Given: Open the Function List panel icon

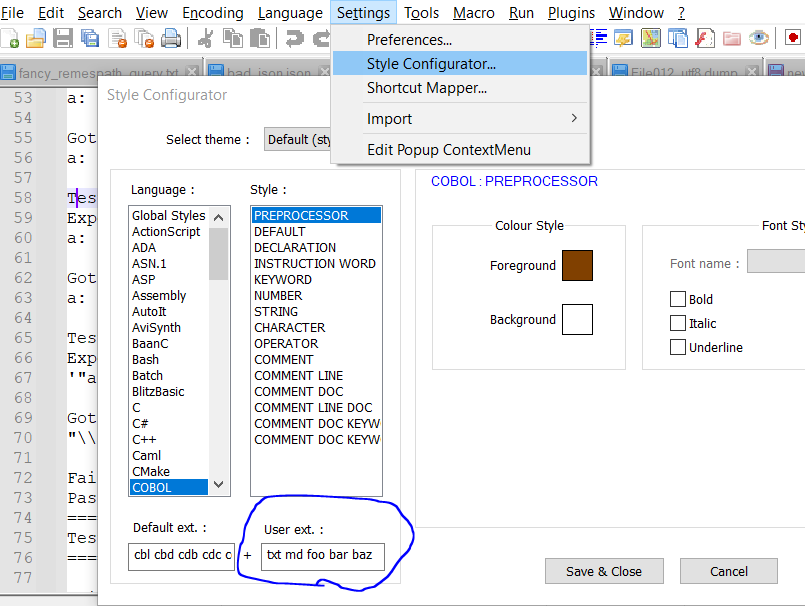Looking at the screenshot, I should [x=705, y=39].
